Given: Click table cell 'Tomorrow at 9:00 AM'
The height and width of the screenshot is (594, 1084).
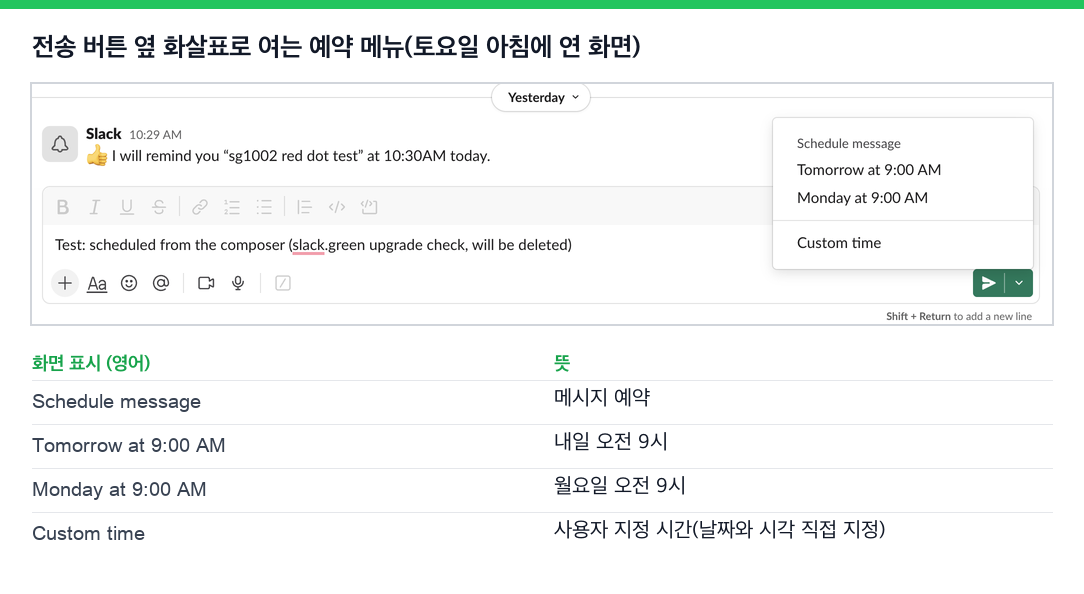Looking at the screenshot, I should 129,445.
